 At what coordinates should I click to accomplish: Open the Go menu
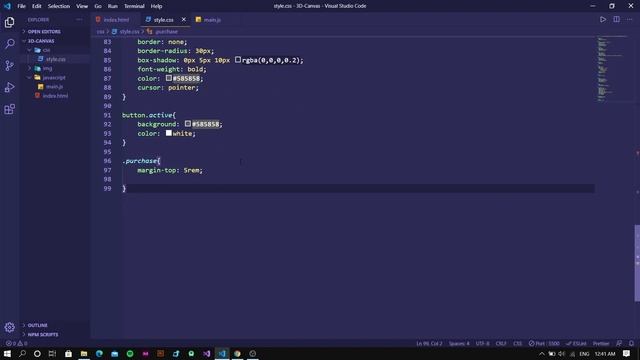(98, 6)
